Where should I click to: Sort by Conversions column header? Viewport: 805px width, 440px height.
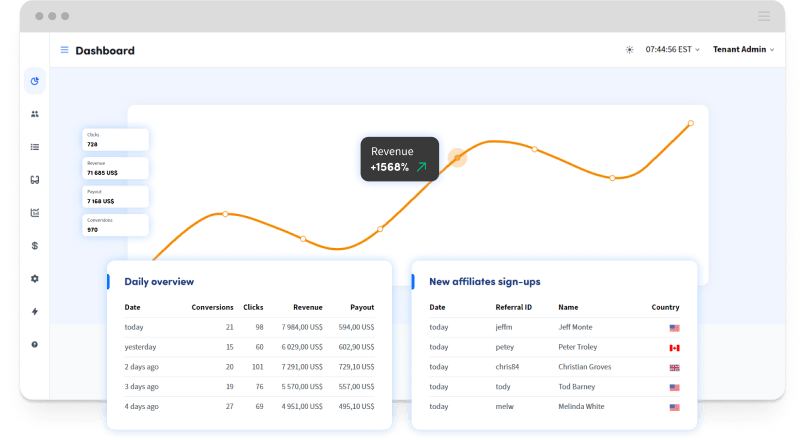(212, 307)
